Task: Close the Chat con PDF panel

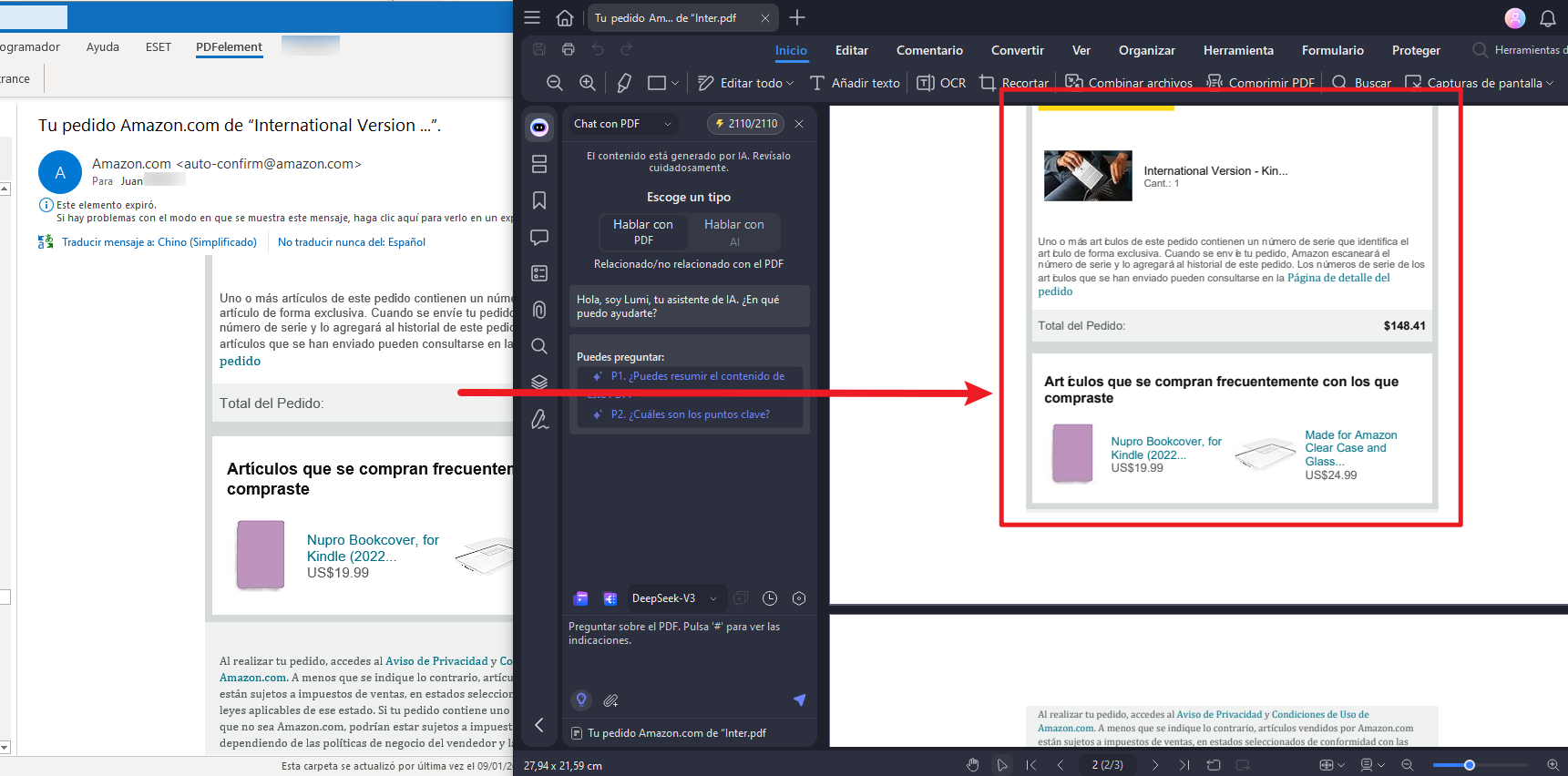Action: 799,124
